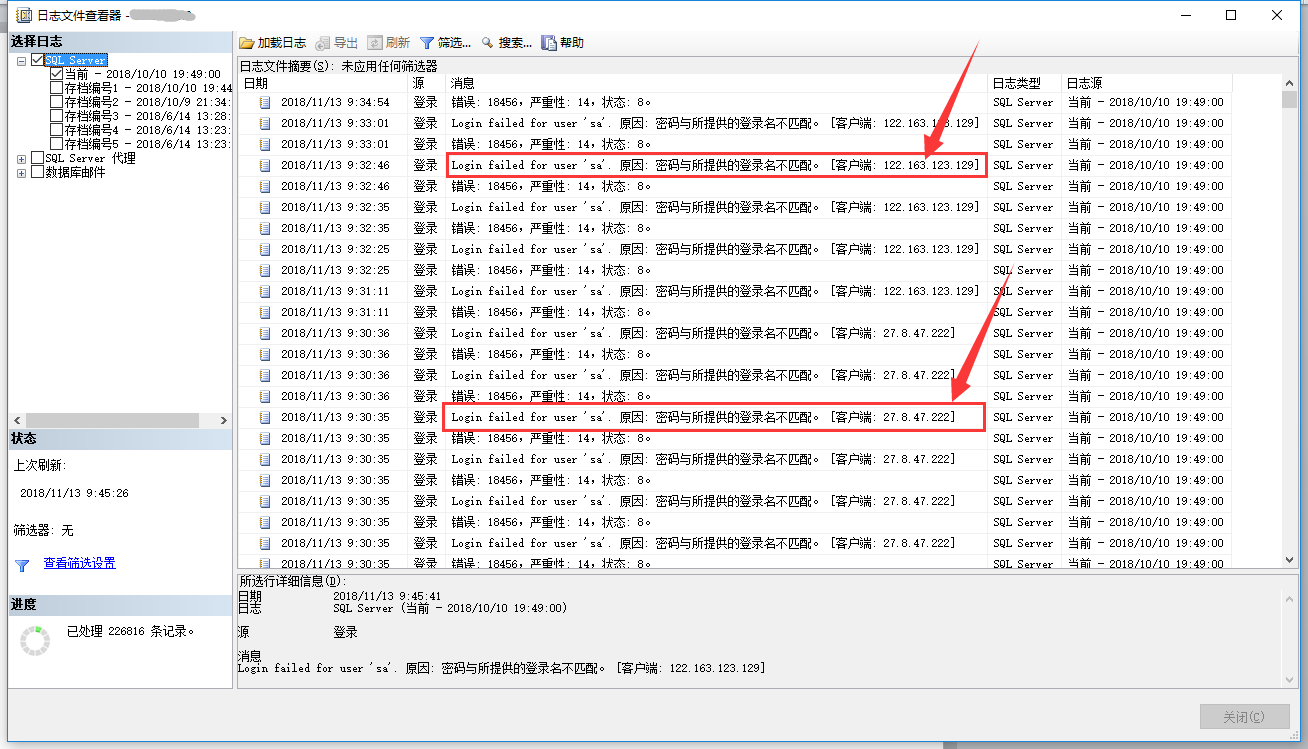Screen dimensions: 1308x749
Task: Click the row icon of 9:32:35 Login failed entry
Action: [265, 207]
